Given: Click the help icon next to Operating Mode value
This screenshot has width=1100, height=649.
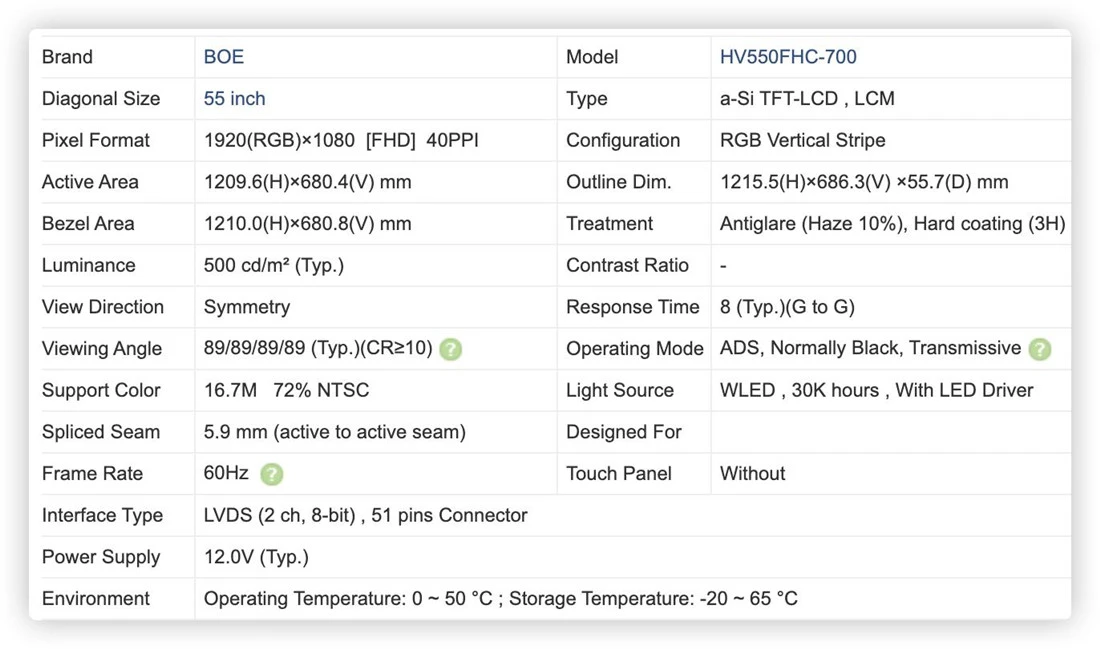Looking at the screenshot, I should (x=1040, y=349).
